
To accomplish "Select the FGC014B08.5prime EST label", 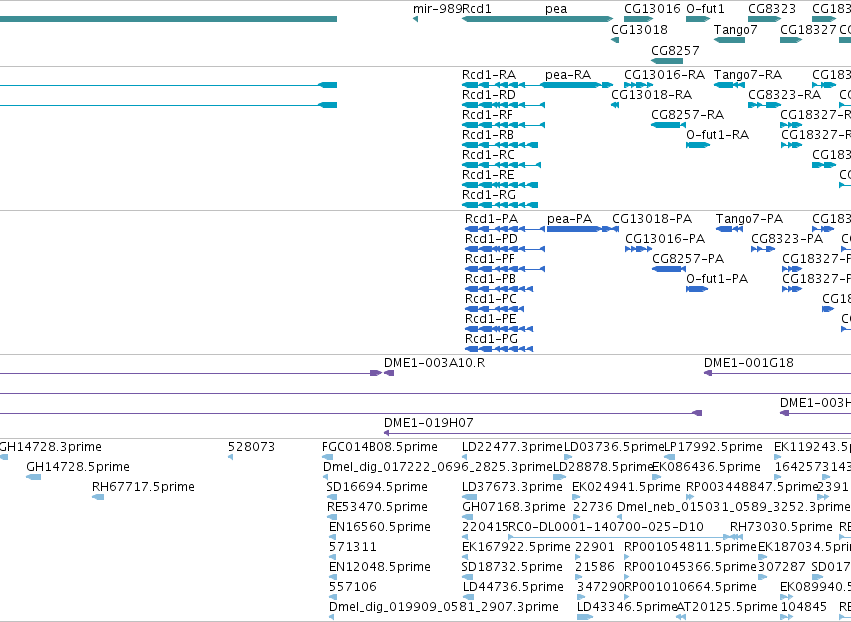I will point(380,447).
